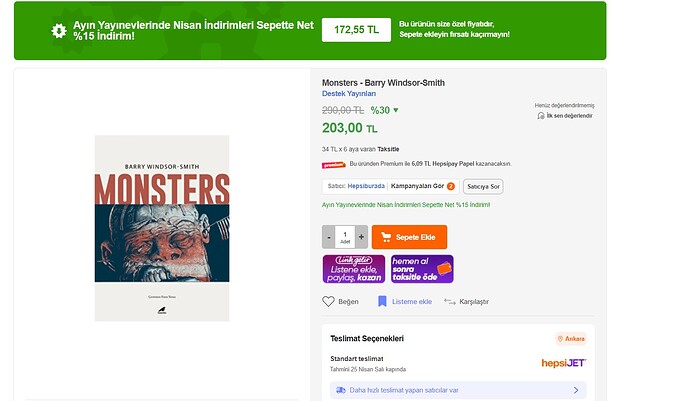Open Kampanyaları Gör campaigns list
This screenshot has height=401, width=690.
[416, 186]
